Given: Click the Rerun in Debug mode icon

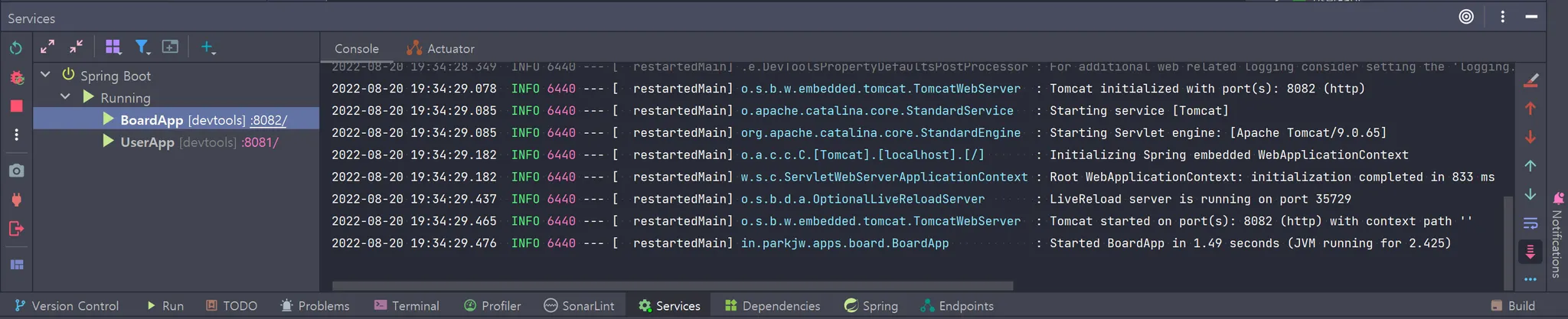Looking at the screenshot, I should [16, 77].
